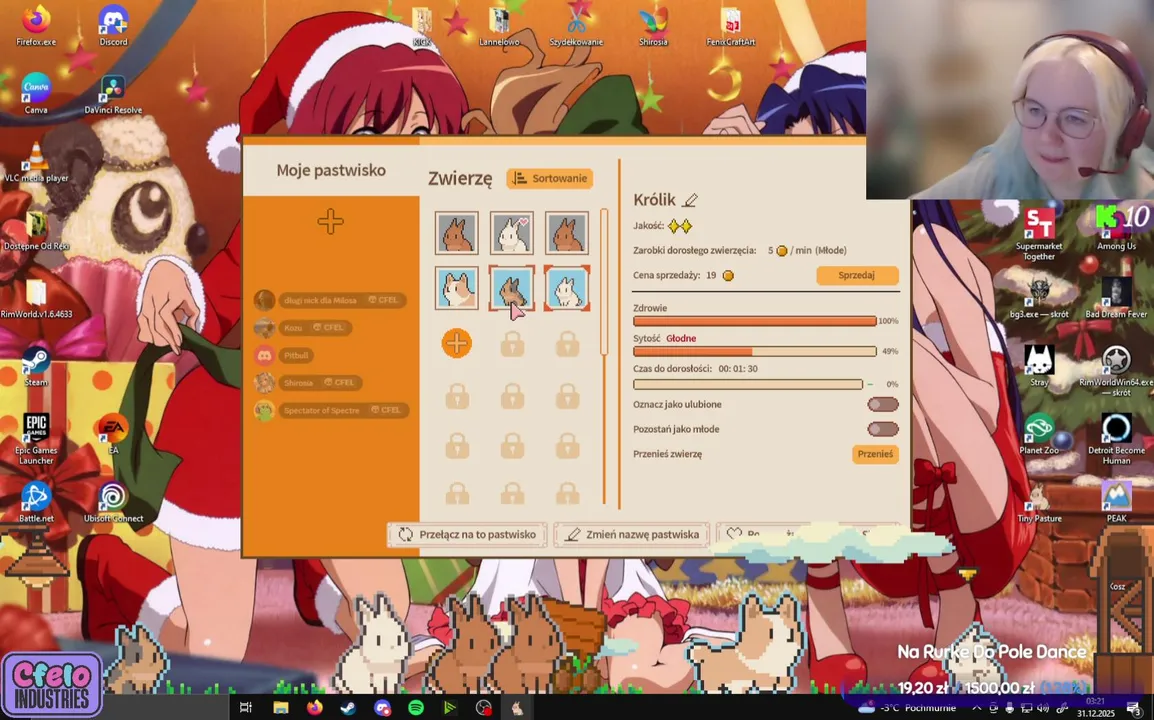Open Ubisoft Connect desktop shortcut
The image size is (1154, 720).
coord(113,502)
